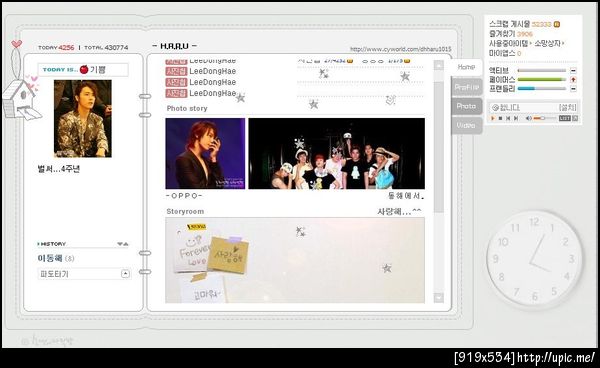
Task: Skip to previous track in music player
Action: (x=508, y=119)
